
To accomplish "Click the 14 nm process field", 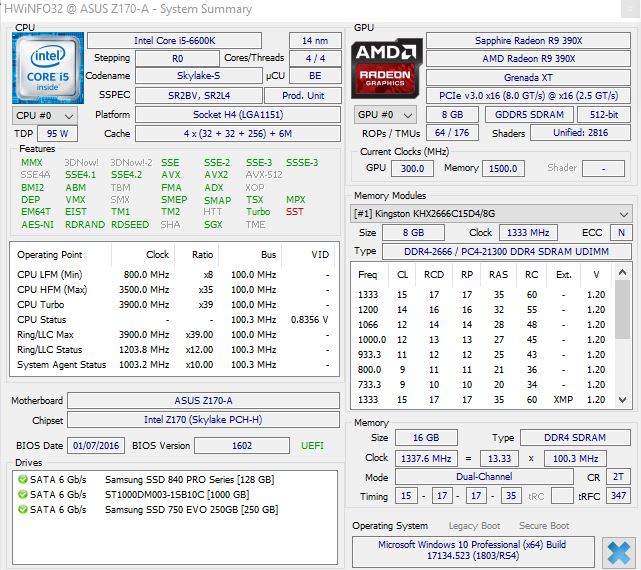I will (315, 40).
